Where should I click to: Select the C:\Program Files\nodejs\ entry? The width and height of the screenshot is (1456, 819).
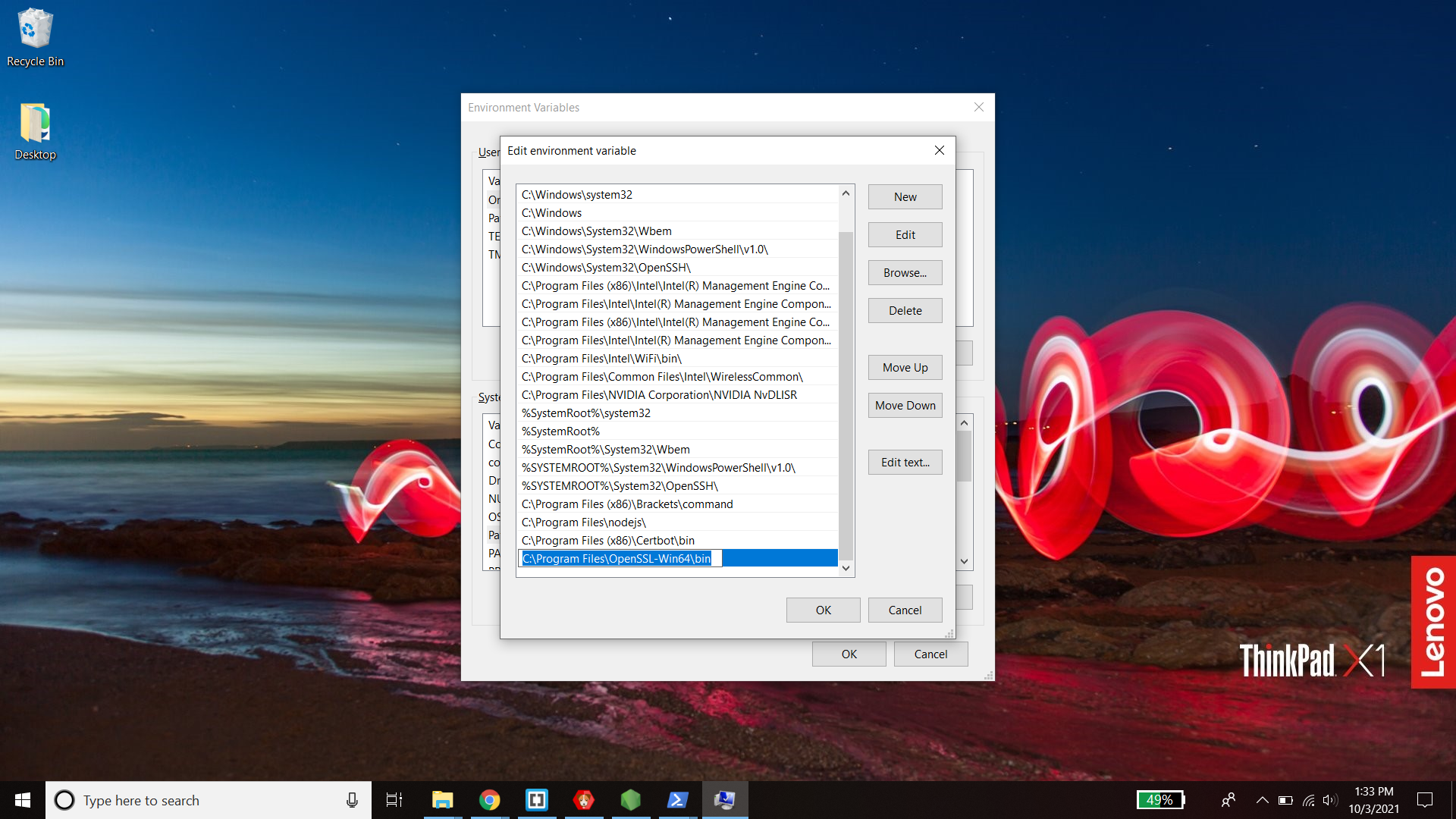(x=584, y=522)
